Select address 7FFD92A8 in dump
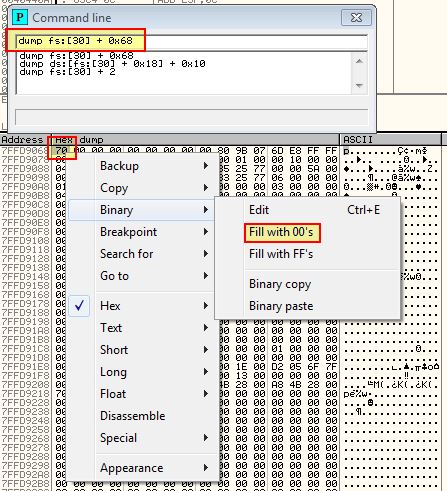 tap(25, 475)
